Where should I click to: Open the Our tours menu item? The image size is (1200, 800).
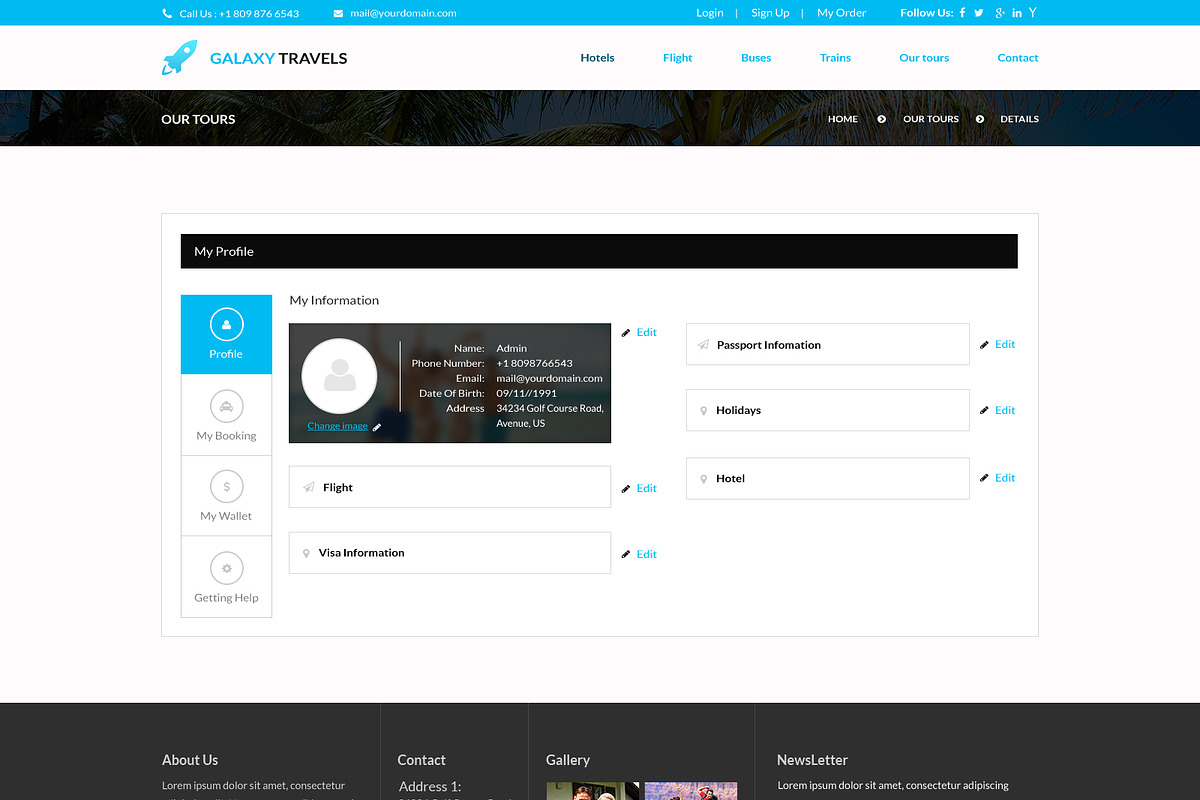point(924,58)
